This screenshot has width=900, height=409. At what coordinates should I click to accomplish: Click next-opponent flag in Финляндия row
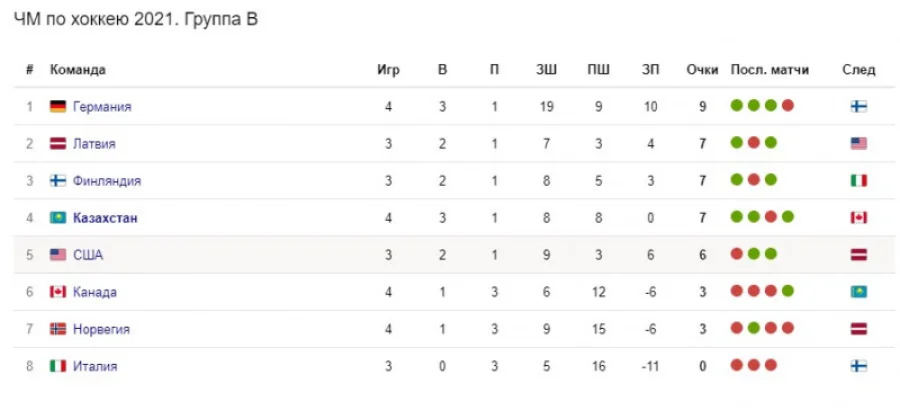click(x=858, y=180)
